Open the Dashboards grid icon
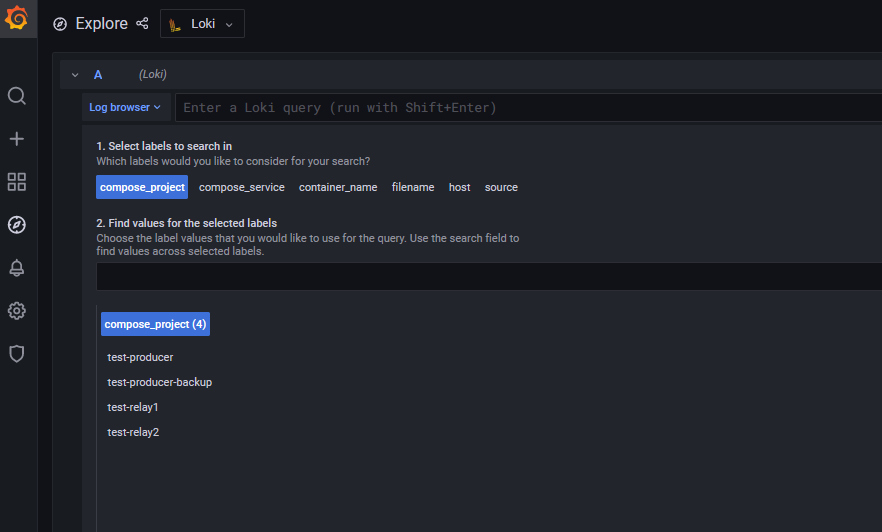 tap(17, 182)
